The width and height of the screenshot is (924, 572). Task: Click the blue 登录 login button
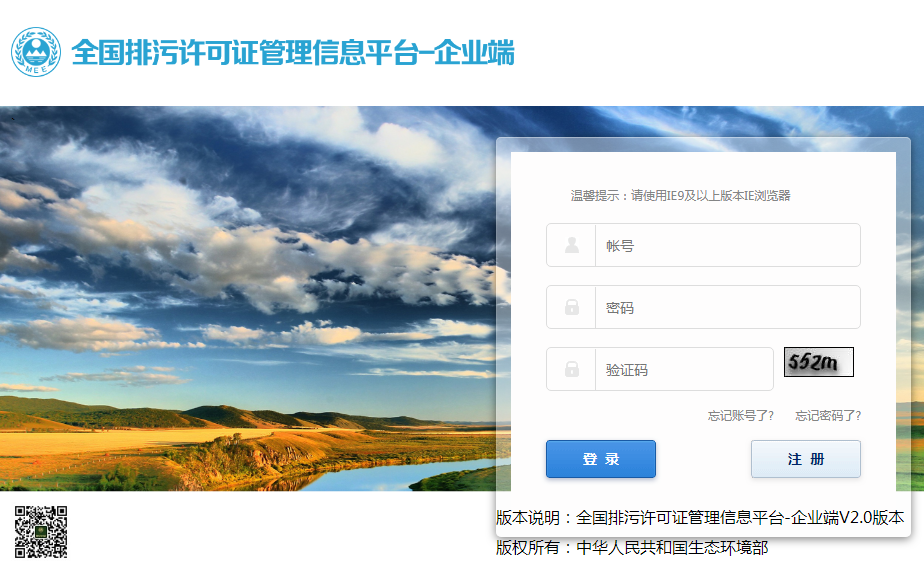[x=600, y=459]
